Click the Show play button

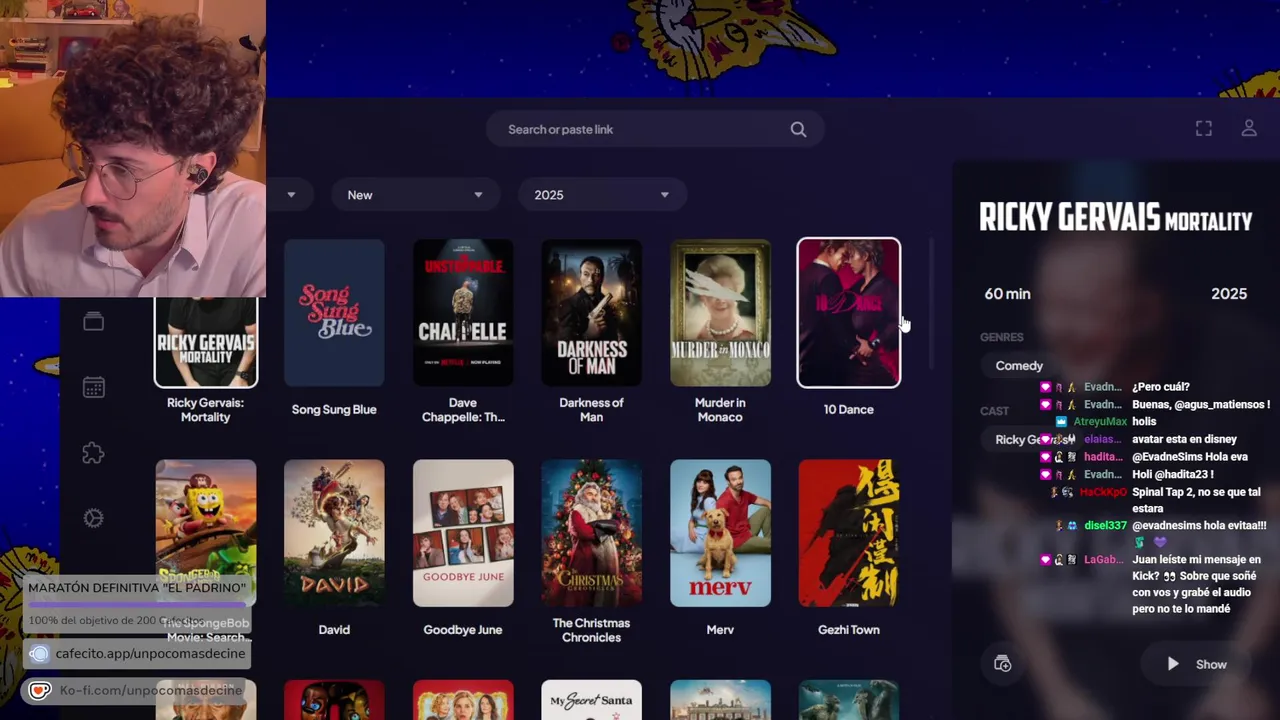(1197, 664)
